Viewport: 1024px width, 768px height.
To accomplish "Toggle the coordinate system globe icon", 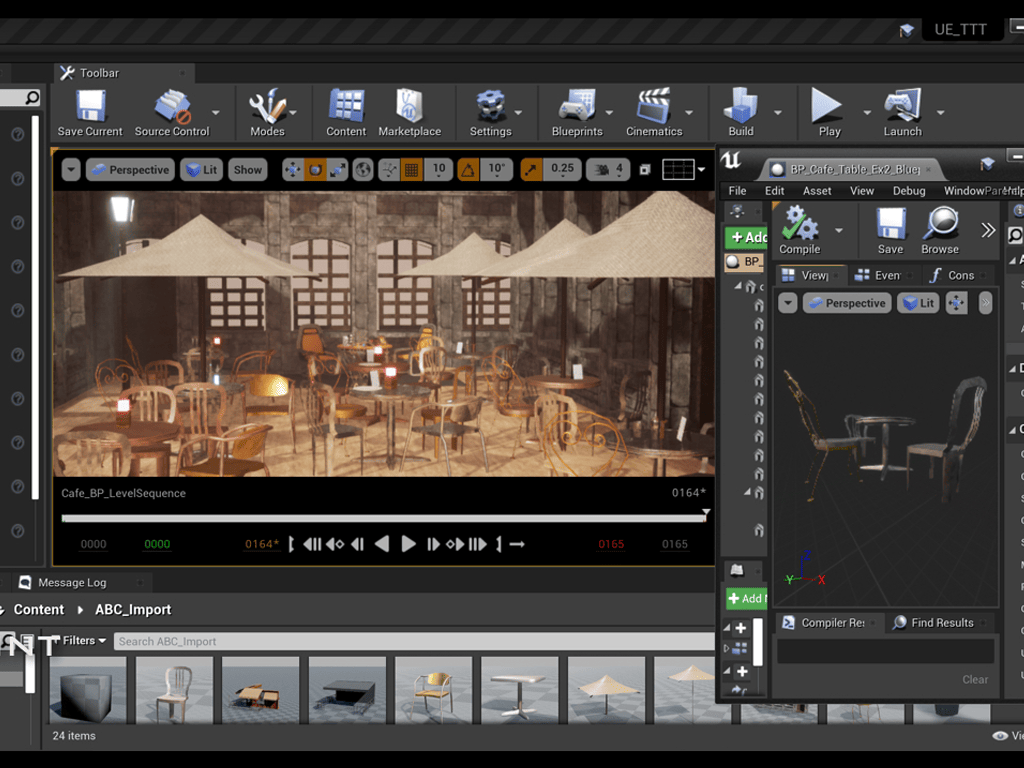I will tap(363, 170).
